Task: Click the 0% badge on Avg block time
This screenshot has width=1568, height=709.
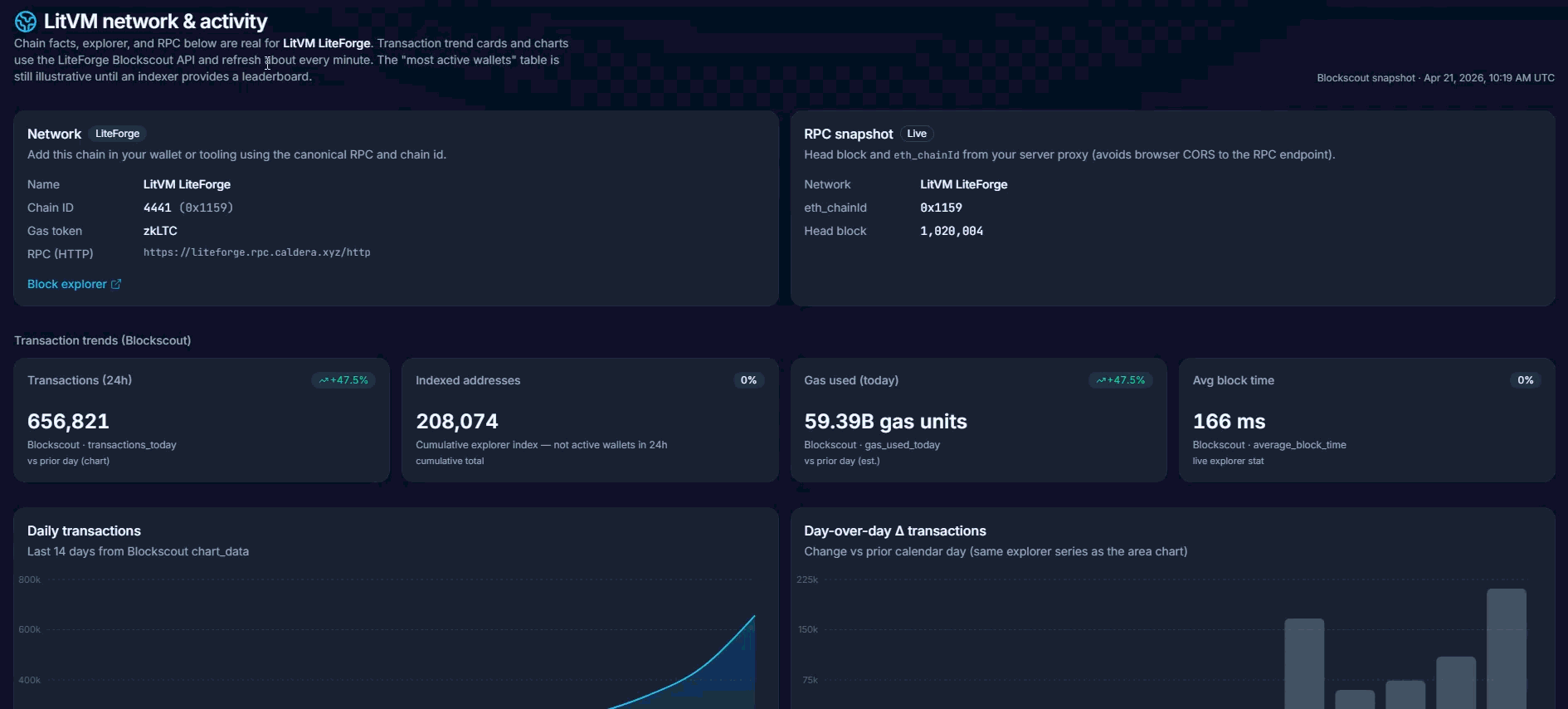Action: (x=1526, y=380)
